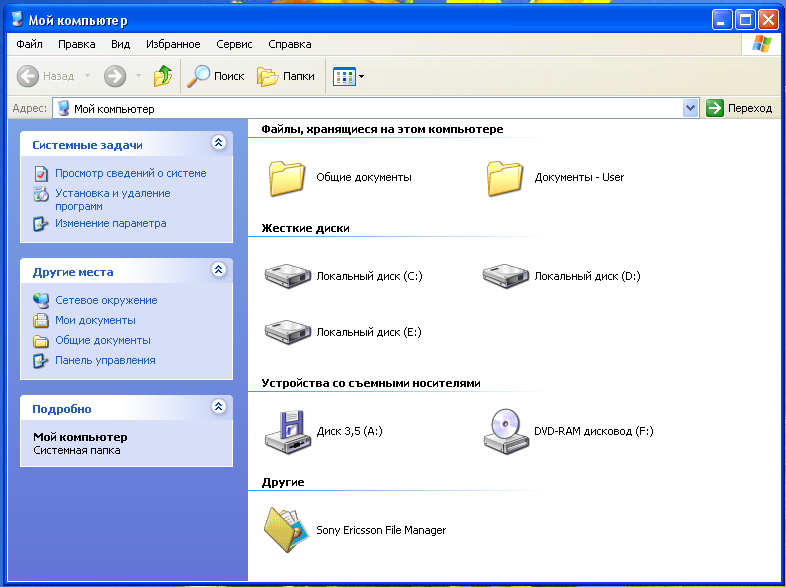Click My Documents icon in sidebar

tap(41, 320)
